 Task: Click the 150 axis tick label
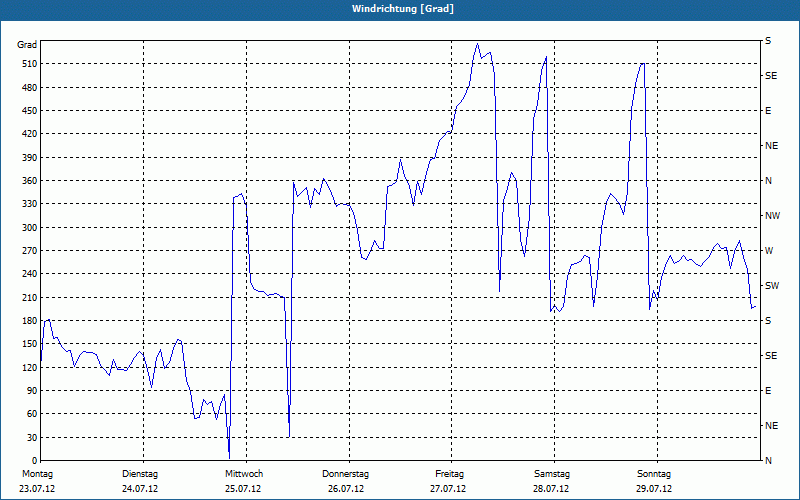(x=30, y=344)
